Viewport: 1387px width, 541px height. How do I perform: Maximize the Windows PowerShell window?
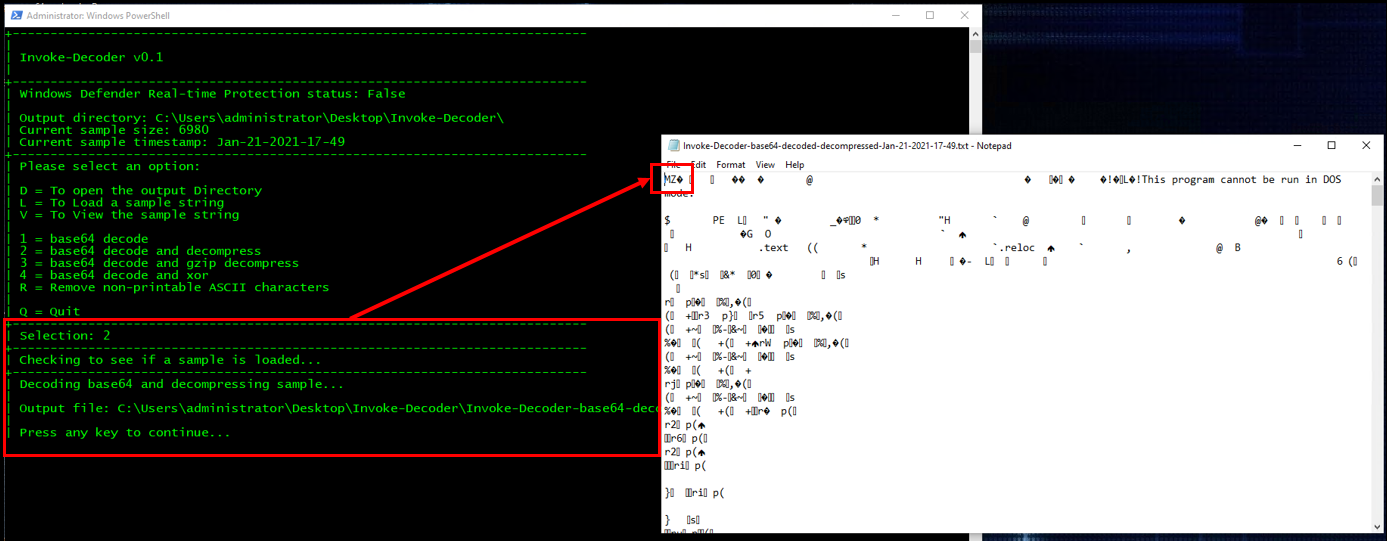click(x=929, y=15)
